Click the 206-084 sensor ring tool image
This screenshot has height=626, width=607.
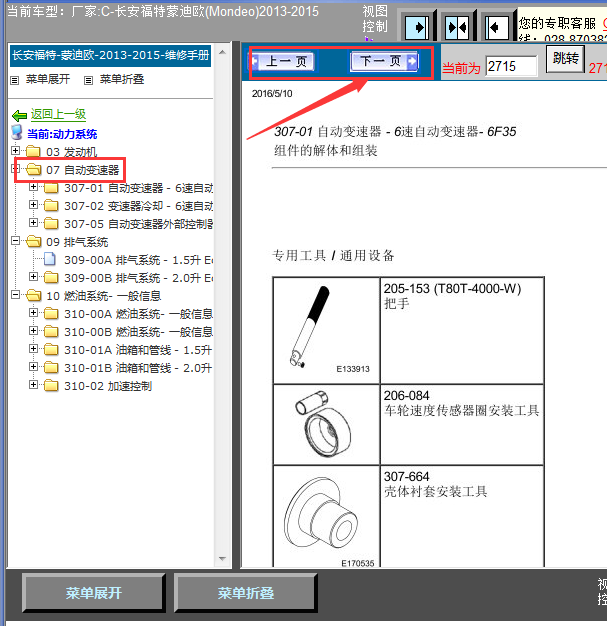(x=326, y=424)
